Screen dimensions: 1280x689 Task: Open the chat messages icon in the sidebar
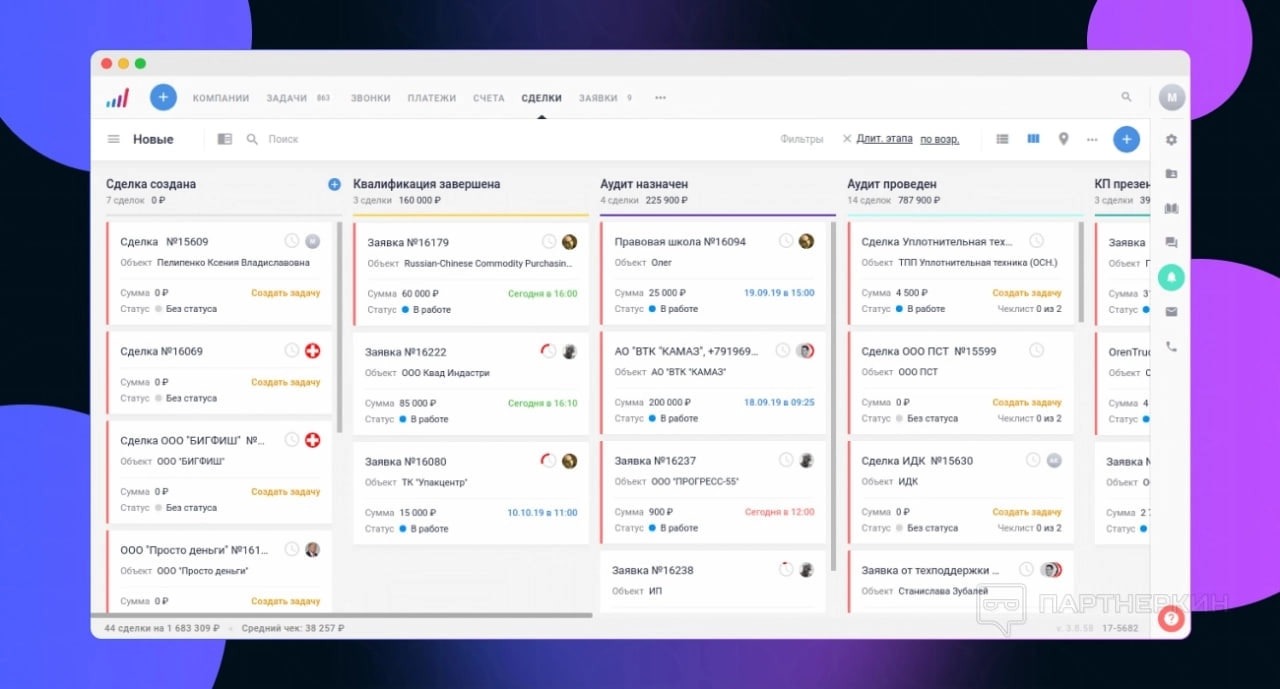click(1171, 243)
